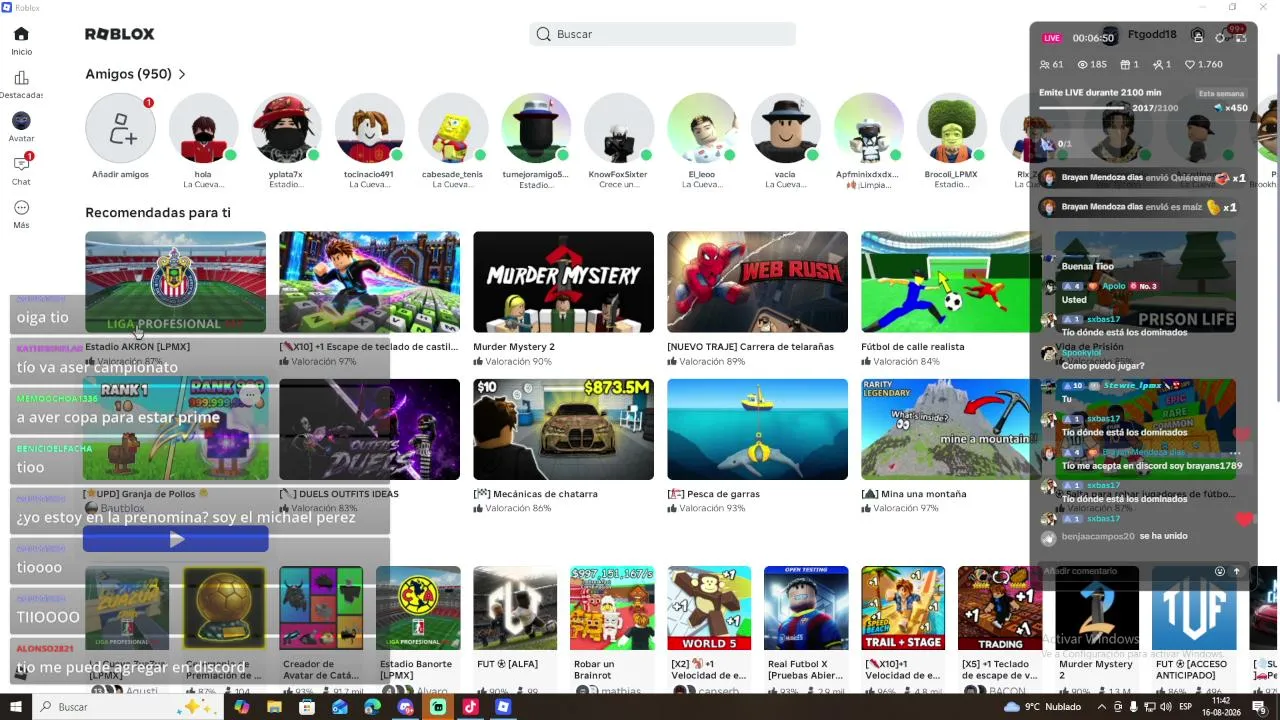Image resolution: width=1280 pixels, height=720 pixels.
Task: Open File Explorer from the taskbar
Action: click(x=274, y=707)
